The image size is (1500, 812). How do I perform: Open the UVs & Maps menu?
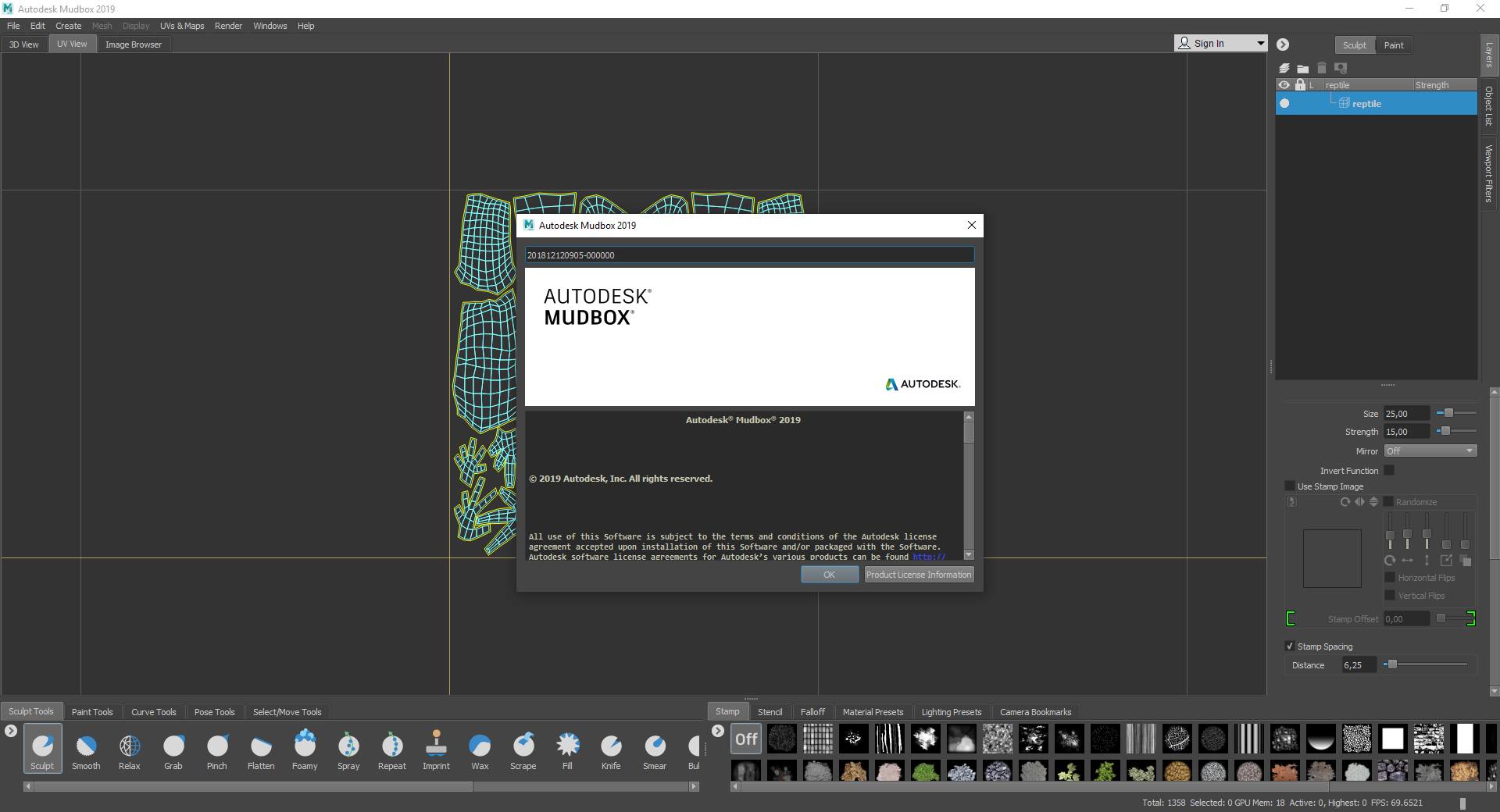coord(182,26)
